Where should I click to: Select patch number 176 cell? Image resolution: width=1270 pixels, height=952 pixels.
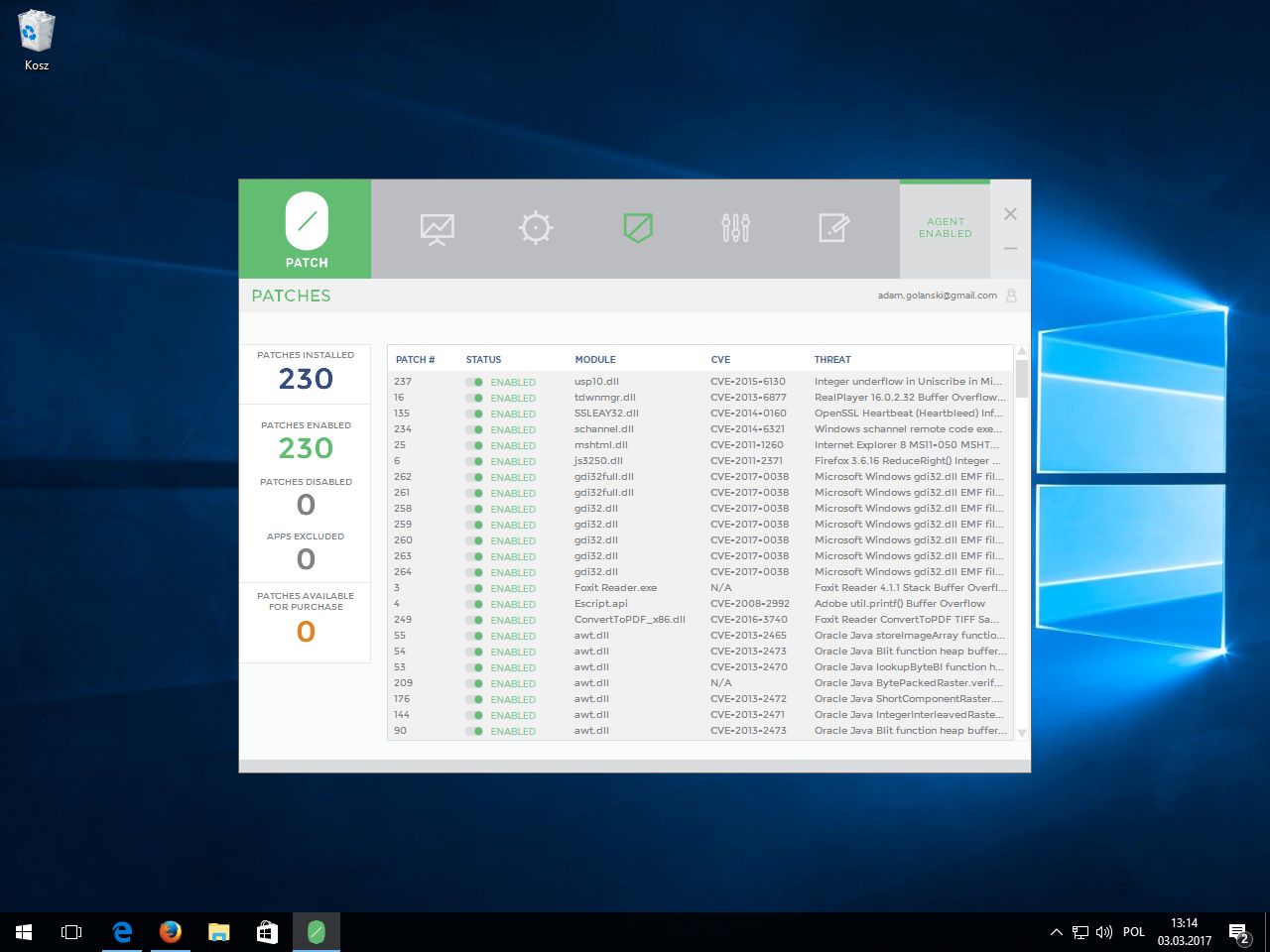(x=402, y=699)
